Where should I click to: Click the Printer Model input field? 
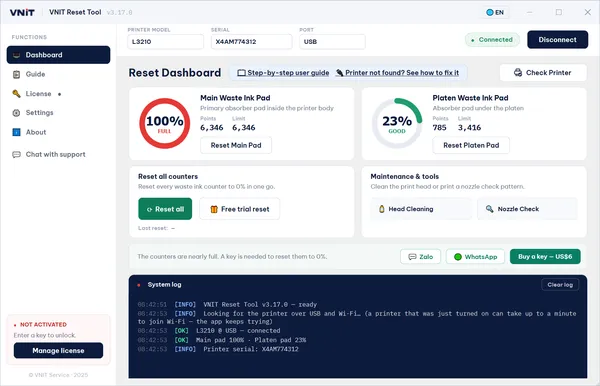click(x=165, y=42)
